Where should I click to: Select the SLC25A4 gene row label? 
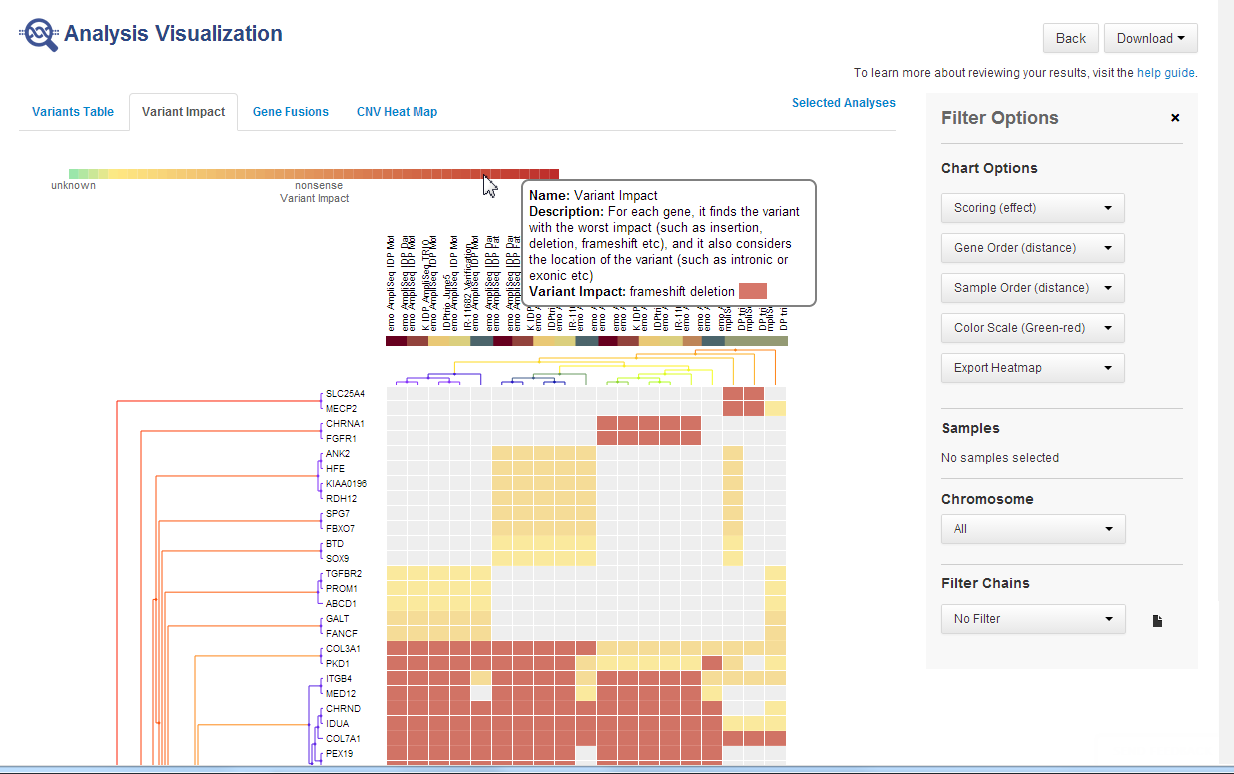click(343, 394)
